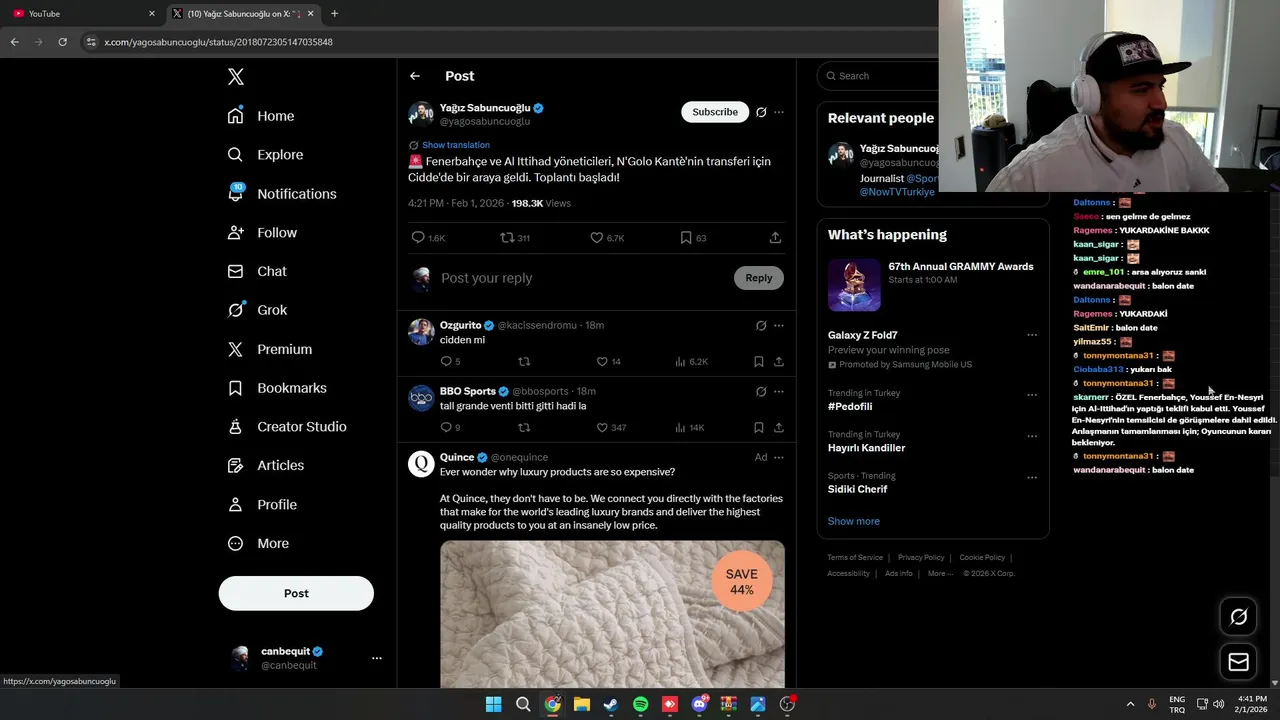1280x720 pixels.
Task: Click the Reply button
Action: (x=759, y=278)
